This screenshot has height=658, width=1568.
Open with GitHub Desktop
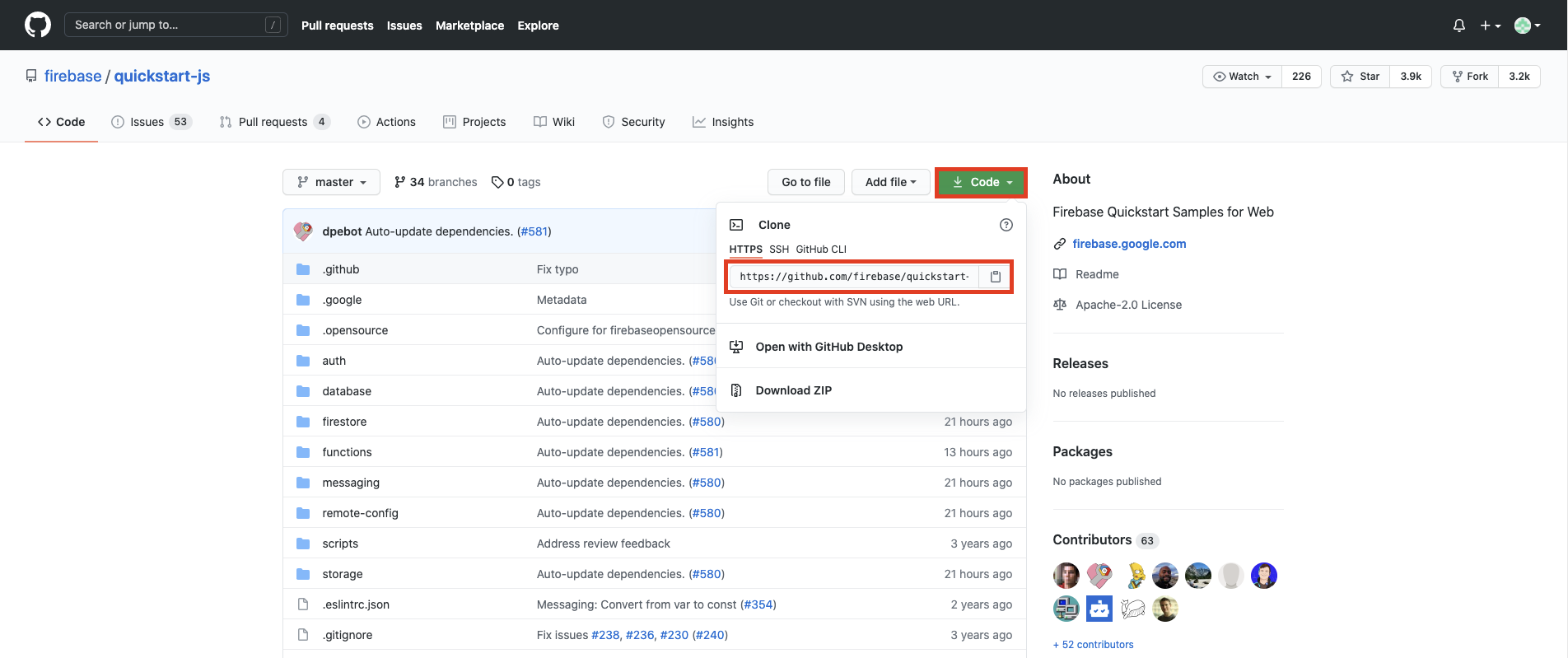[x=829, y=347]
